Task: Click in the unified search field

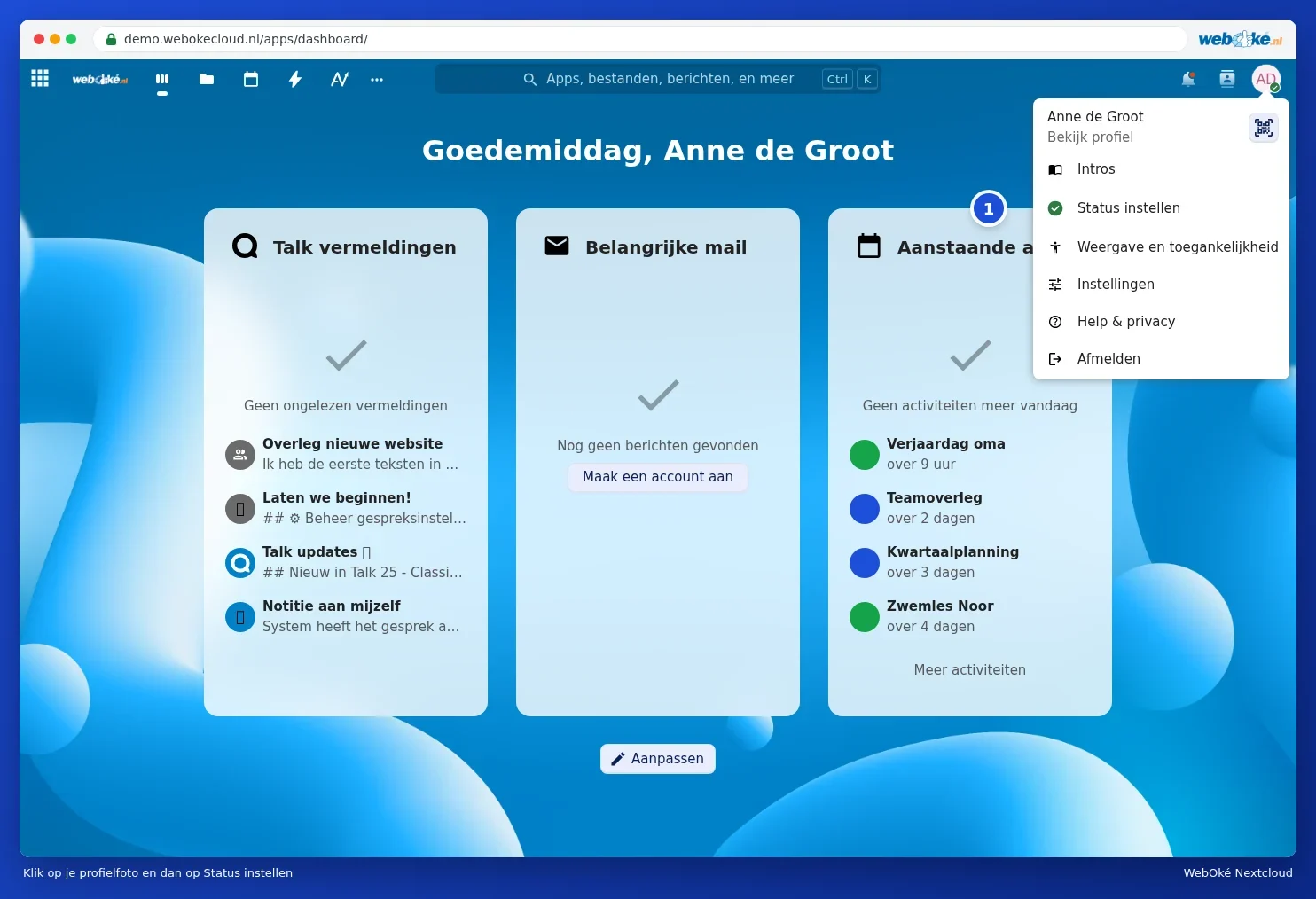Action: [658, 79]
